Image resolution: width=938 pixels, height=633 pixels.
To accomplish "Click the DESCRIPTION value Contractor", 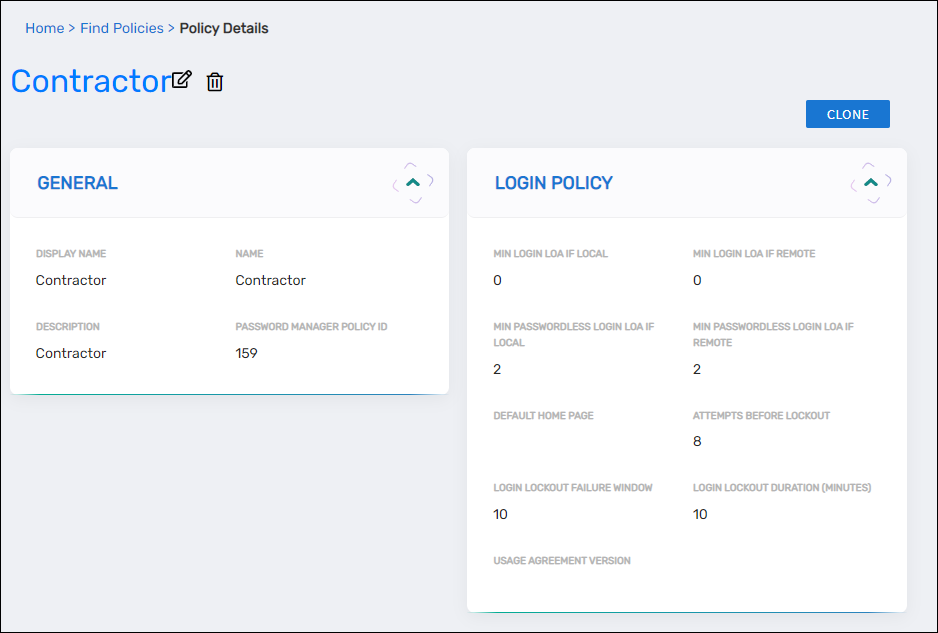I will pos(70,352).
